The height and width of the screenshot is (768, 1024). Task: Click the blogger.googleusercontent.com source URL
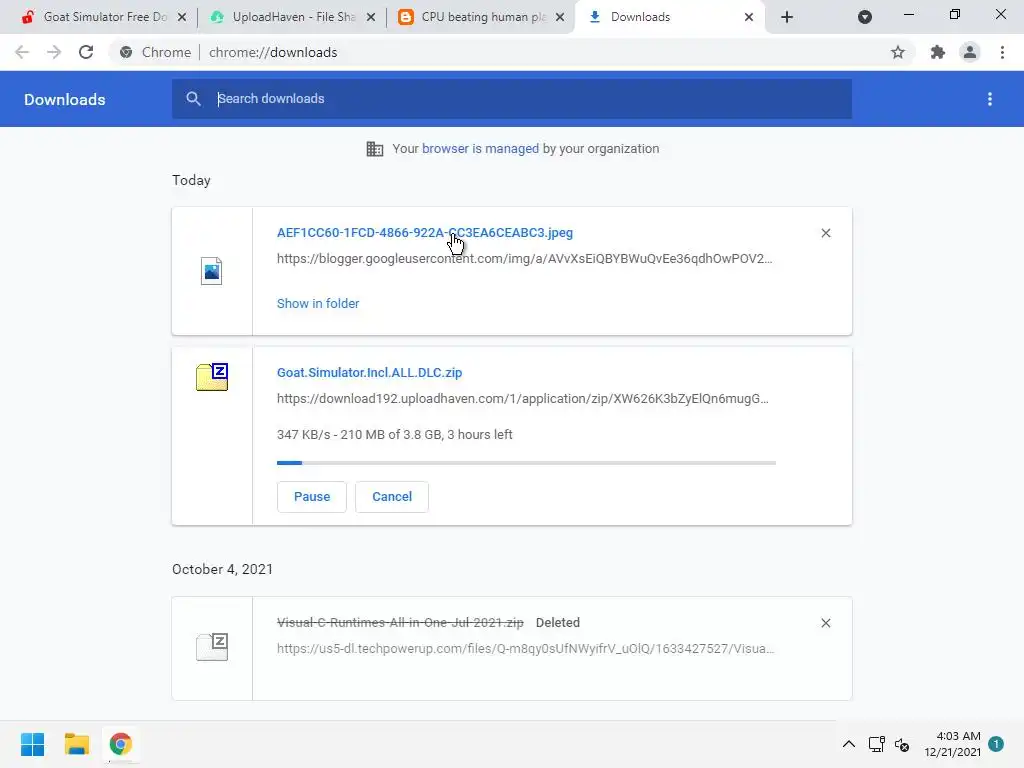click(524, 259)
